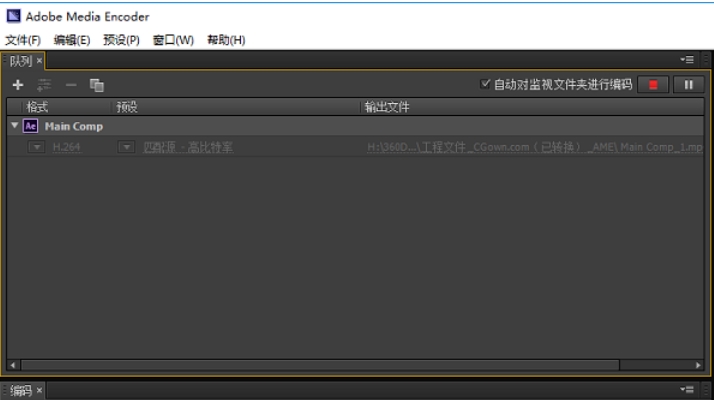Click the Remove minus icon
Image resolution: width=714 pixels, height=400 pixels.
71,85
